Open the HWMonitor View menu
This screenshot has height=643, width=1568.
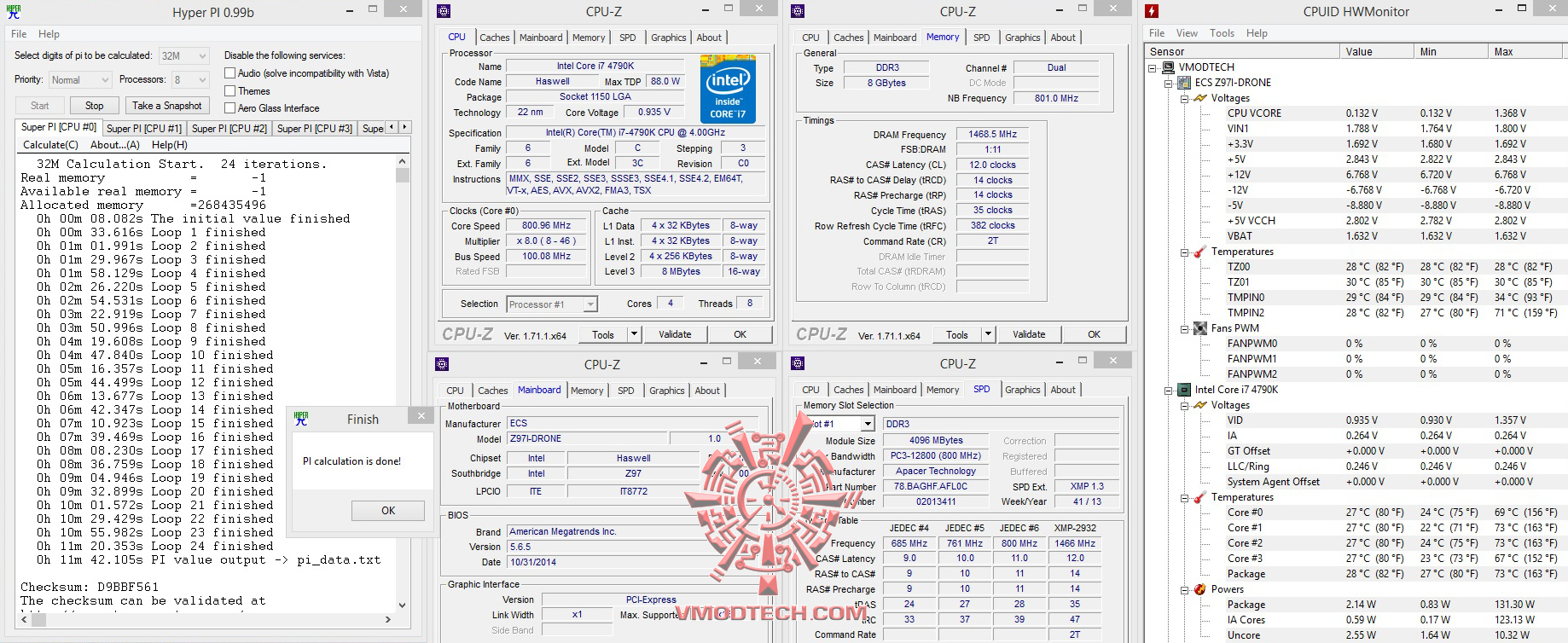point(1187,33)
